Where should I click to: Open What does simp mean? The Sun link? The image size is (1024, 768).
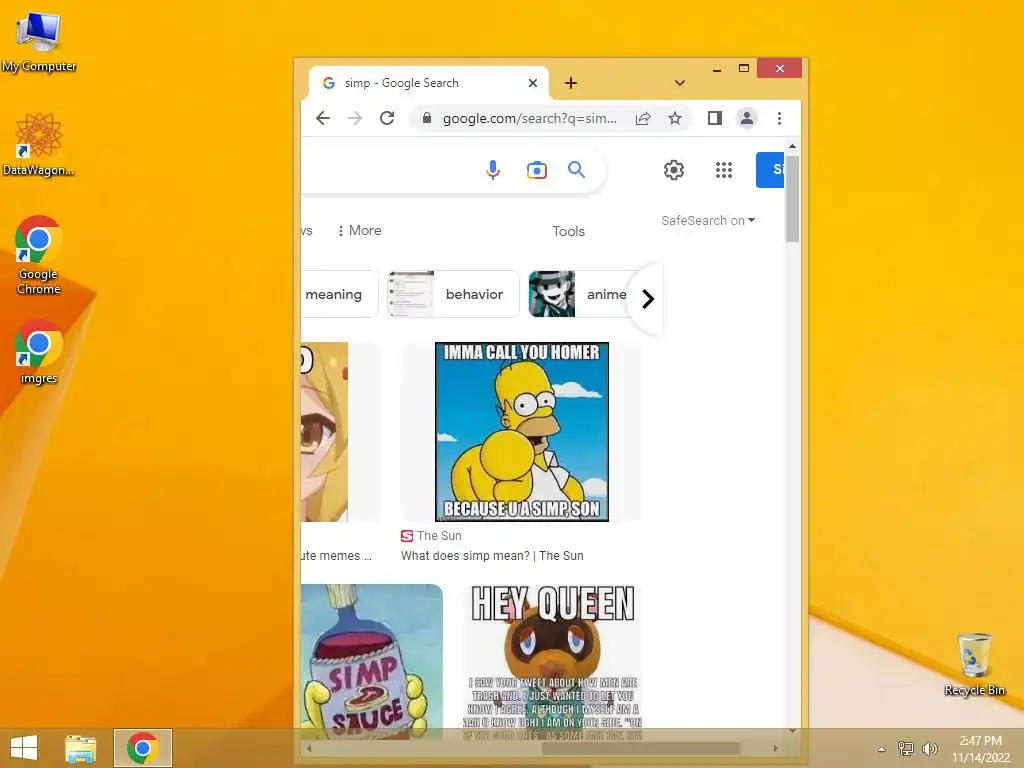click(492, 556)
